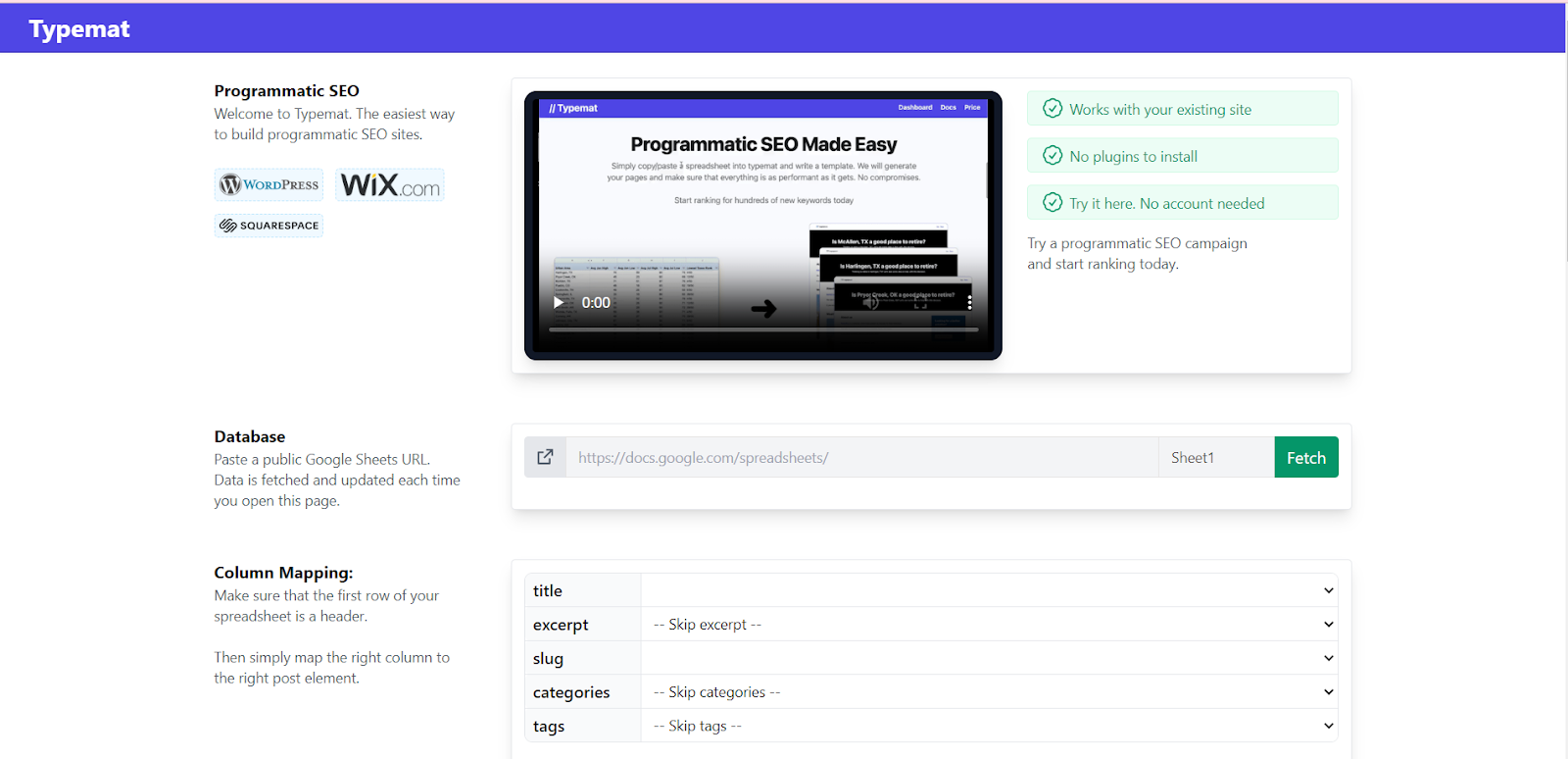Screen dimensions: 1568x759
Task: Click the 'title' row label
Action: pos(548,590)
